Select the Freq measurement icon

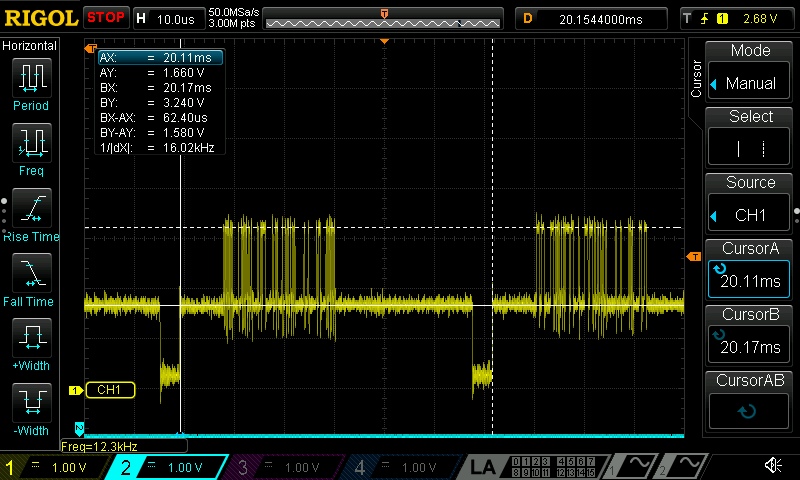click(x=31, y=149)
